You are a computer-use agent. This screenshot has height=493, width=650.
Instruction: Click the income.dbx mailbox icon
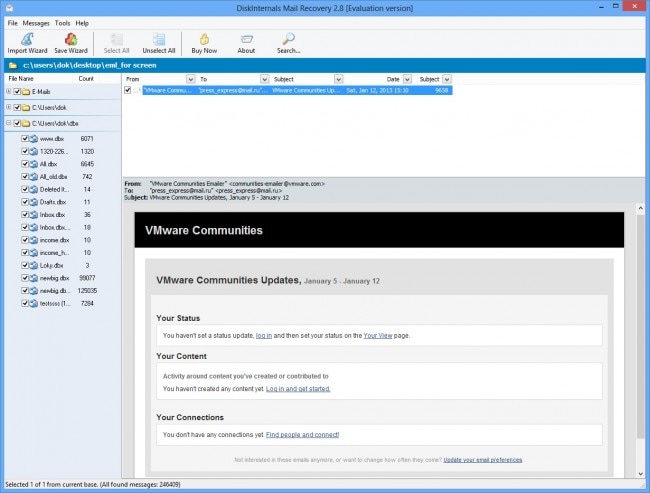34,240
